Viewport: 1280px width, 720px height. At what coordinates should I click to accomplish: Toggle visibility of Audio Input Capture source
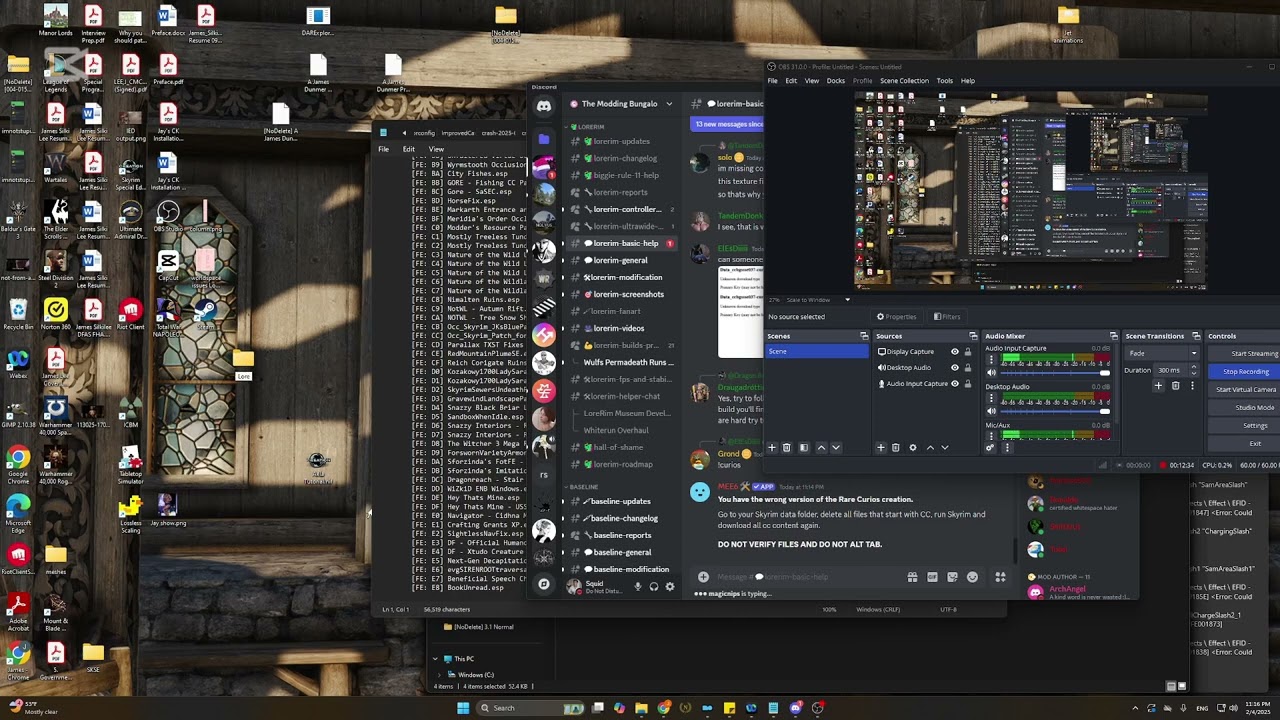coord(955,383)
